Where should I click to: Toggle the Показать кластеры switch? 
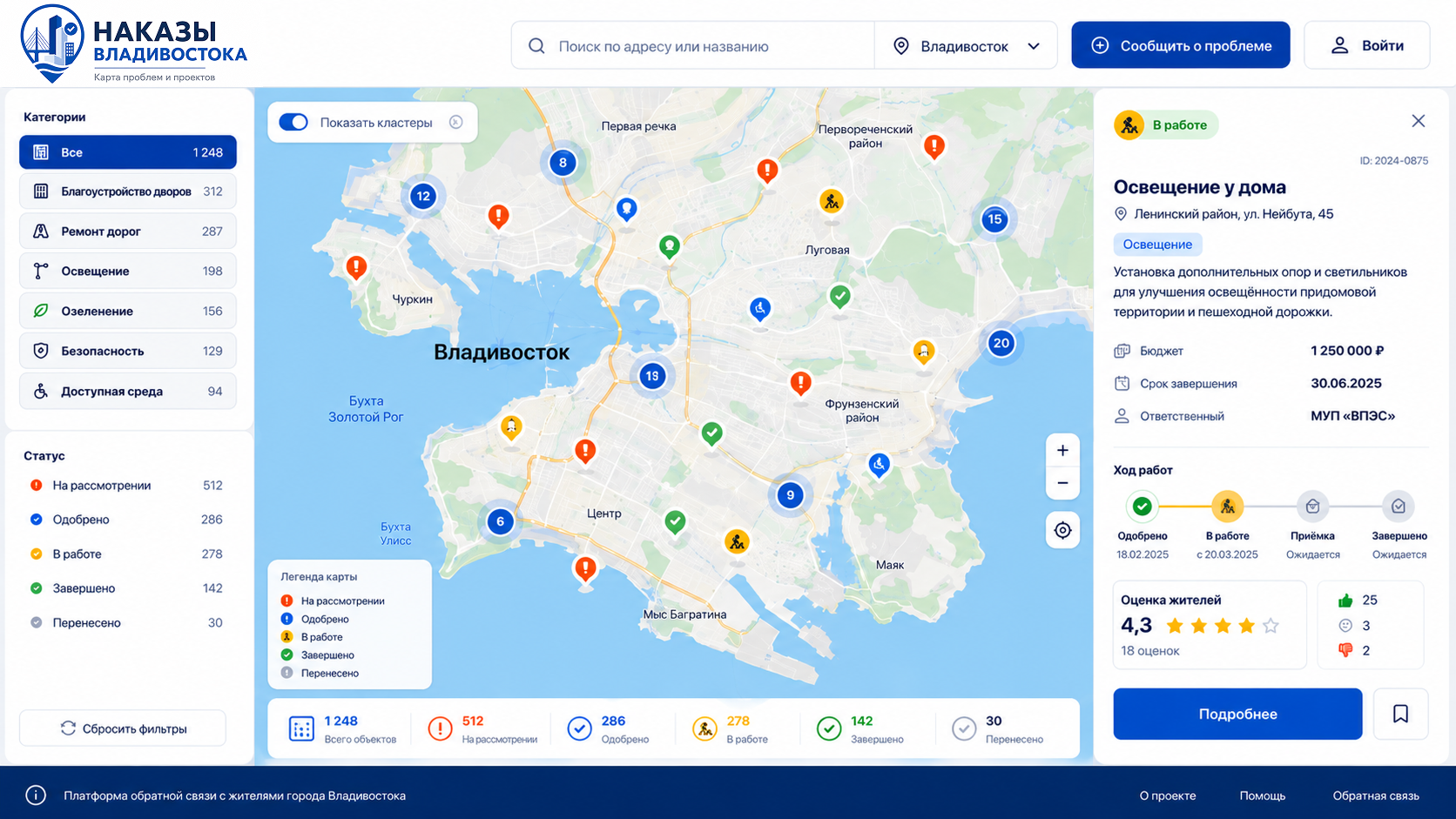[x=293, y=123]
